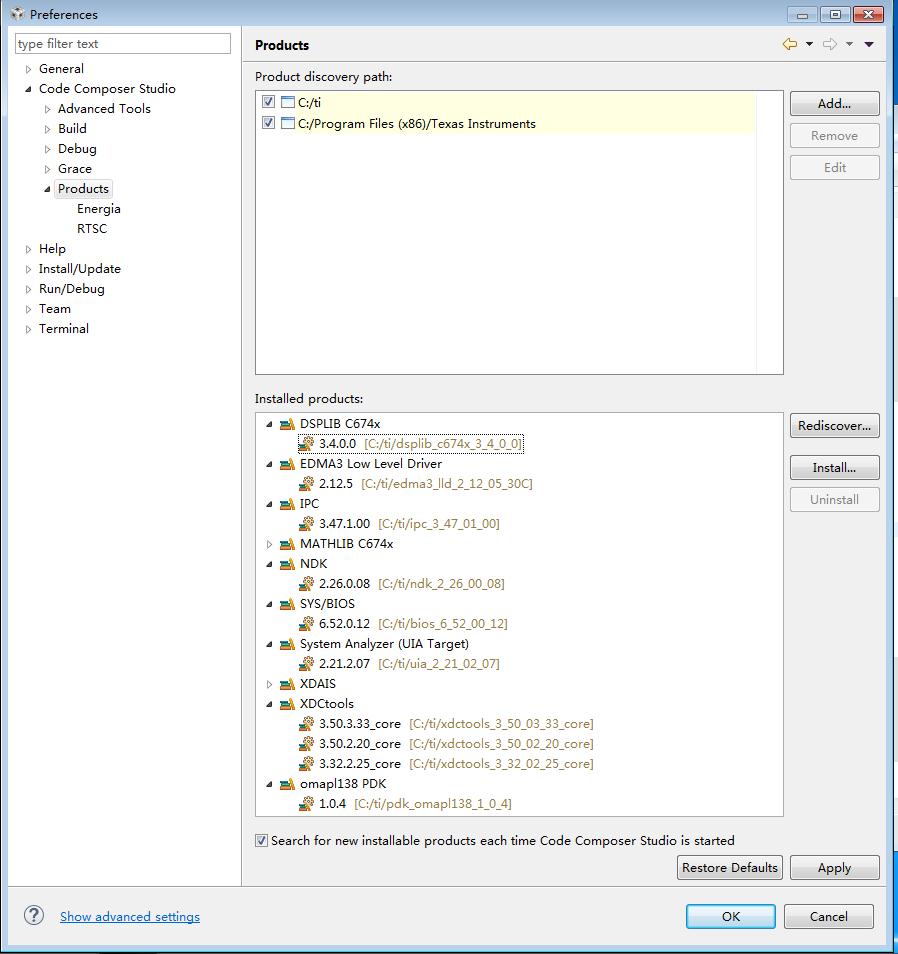Select the RTSC preferences page

tap(92, 229)
